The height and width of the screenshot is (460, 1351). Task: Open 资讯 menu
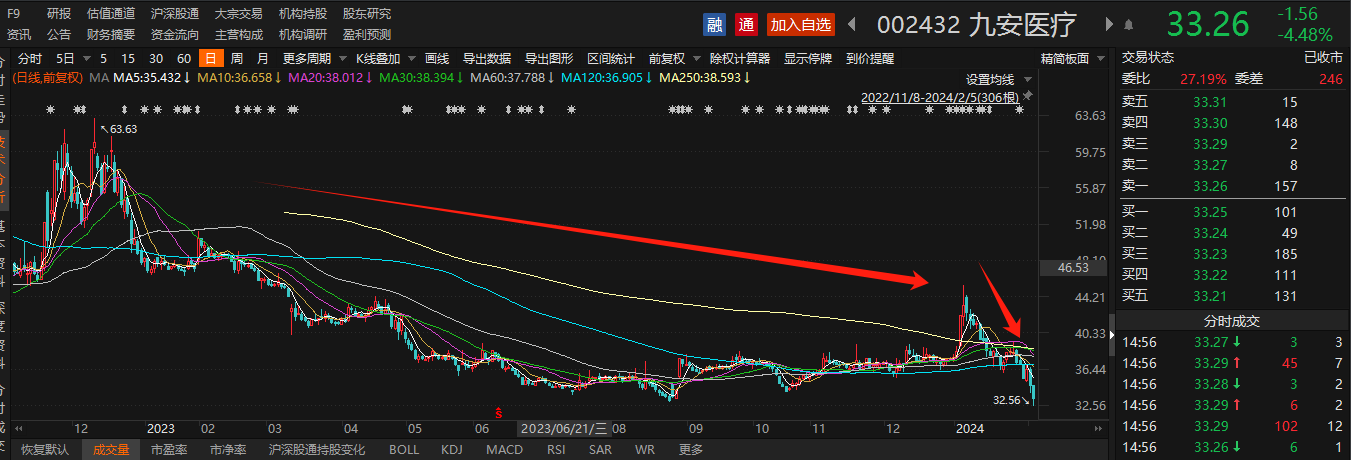pyautogui.click(x=19, y=34)
